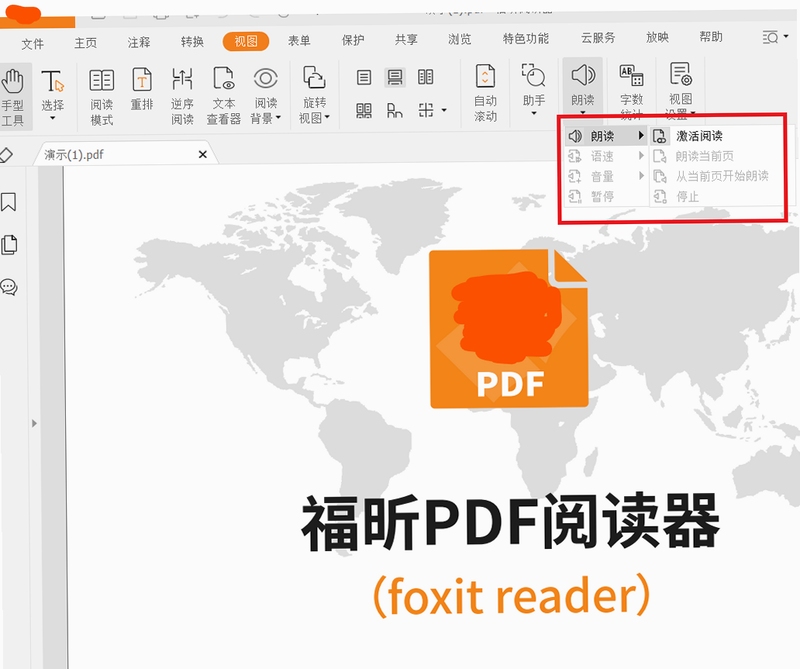Switch to the Comment (注释) tab

coord(139,42)
